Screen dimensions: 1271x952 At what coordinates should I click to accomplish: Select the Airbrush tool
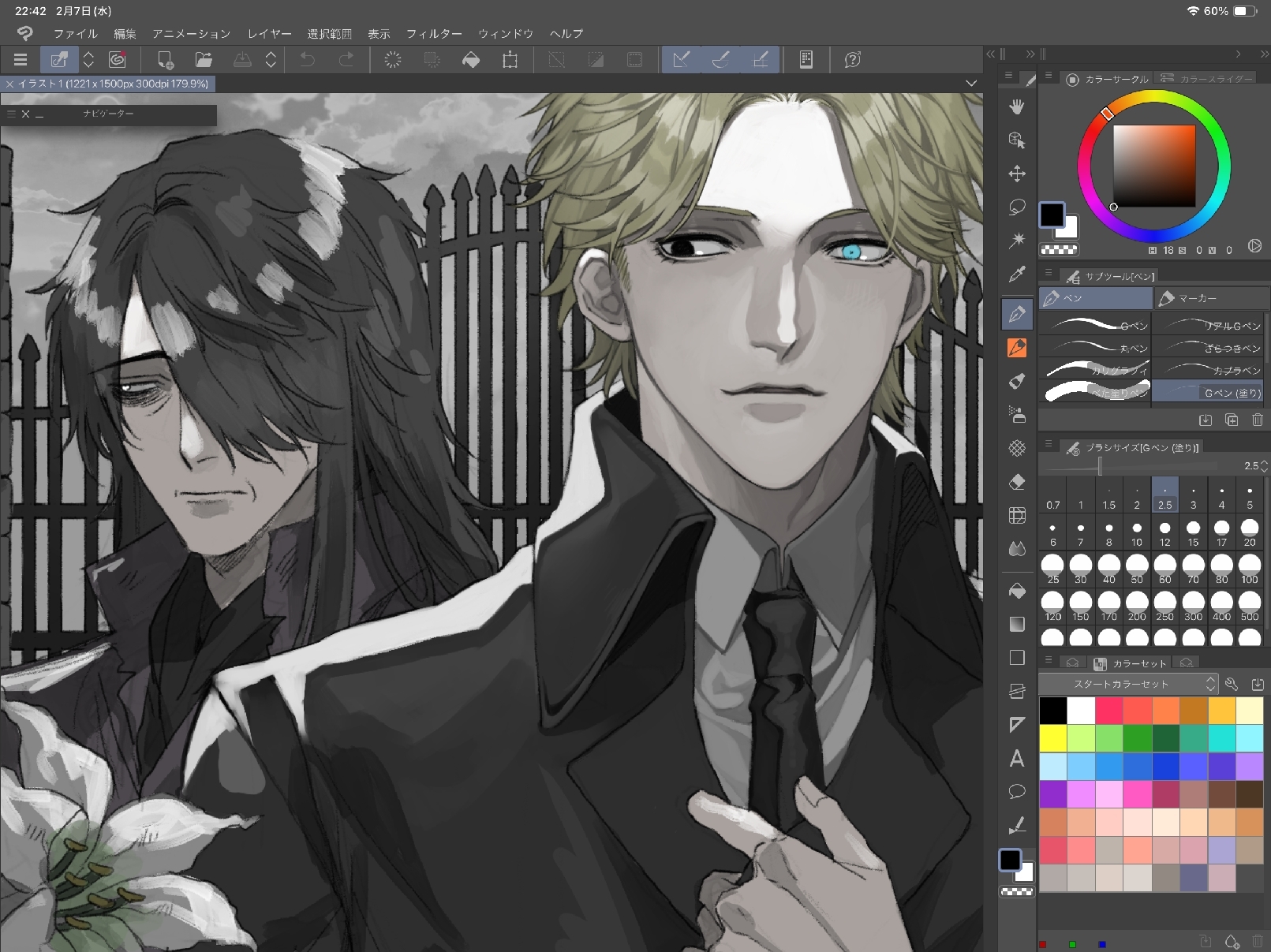click(1017, 414)
